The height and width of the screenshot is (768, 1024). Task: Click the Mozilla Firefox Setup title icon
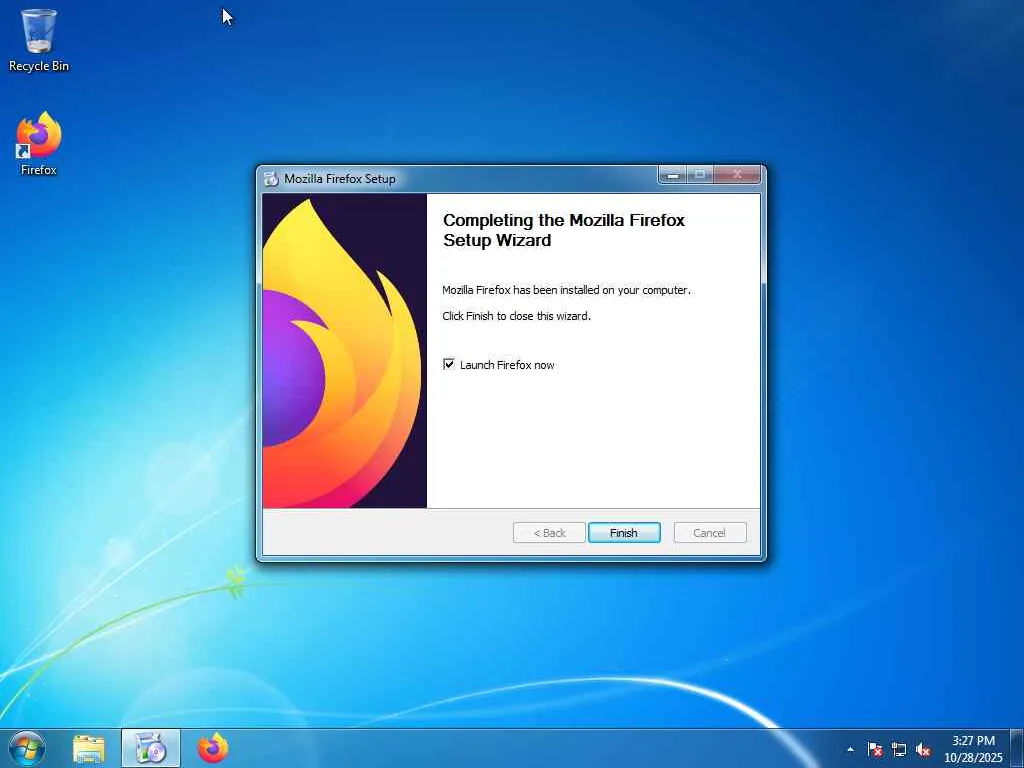[271, 178]
